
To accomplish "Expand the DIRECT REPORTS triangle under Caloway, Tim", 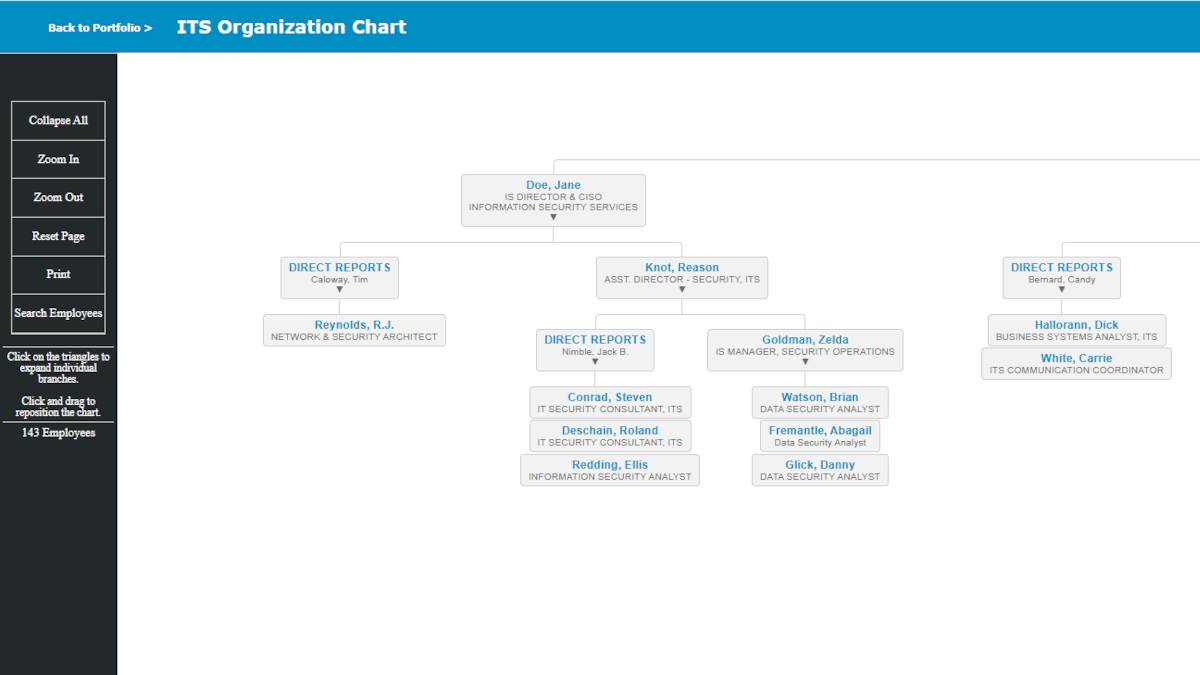I will pos(338,292).
